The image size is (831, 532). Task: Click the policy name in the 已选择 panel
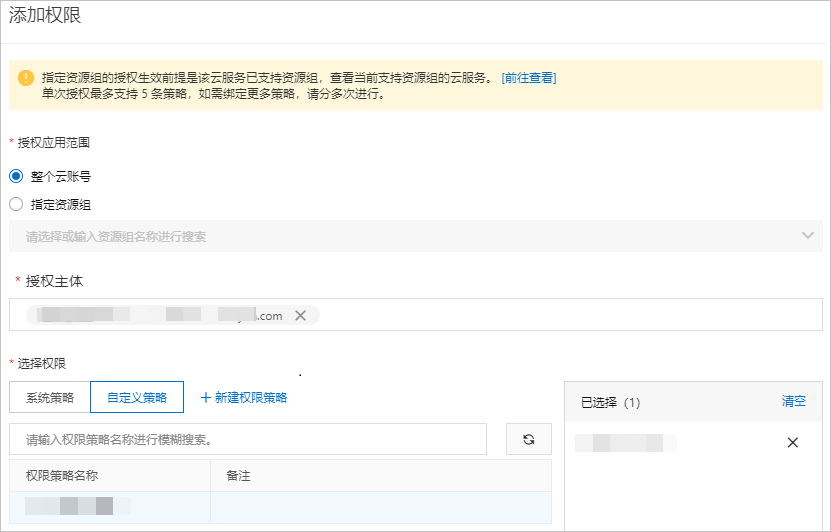626,443
